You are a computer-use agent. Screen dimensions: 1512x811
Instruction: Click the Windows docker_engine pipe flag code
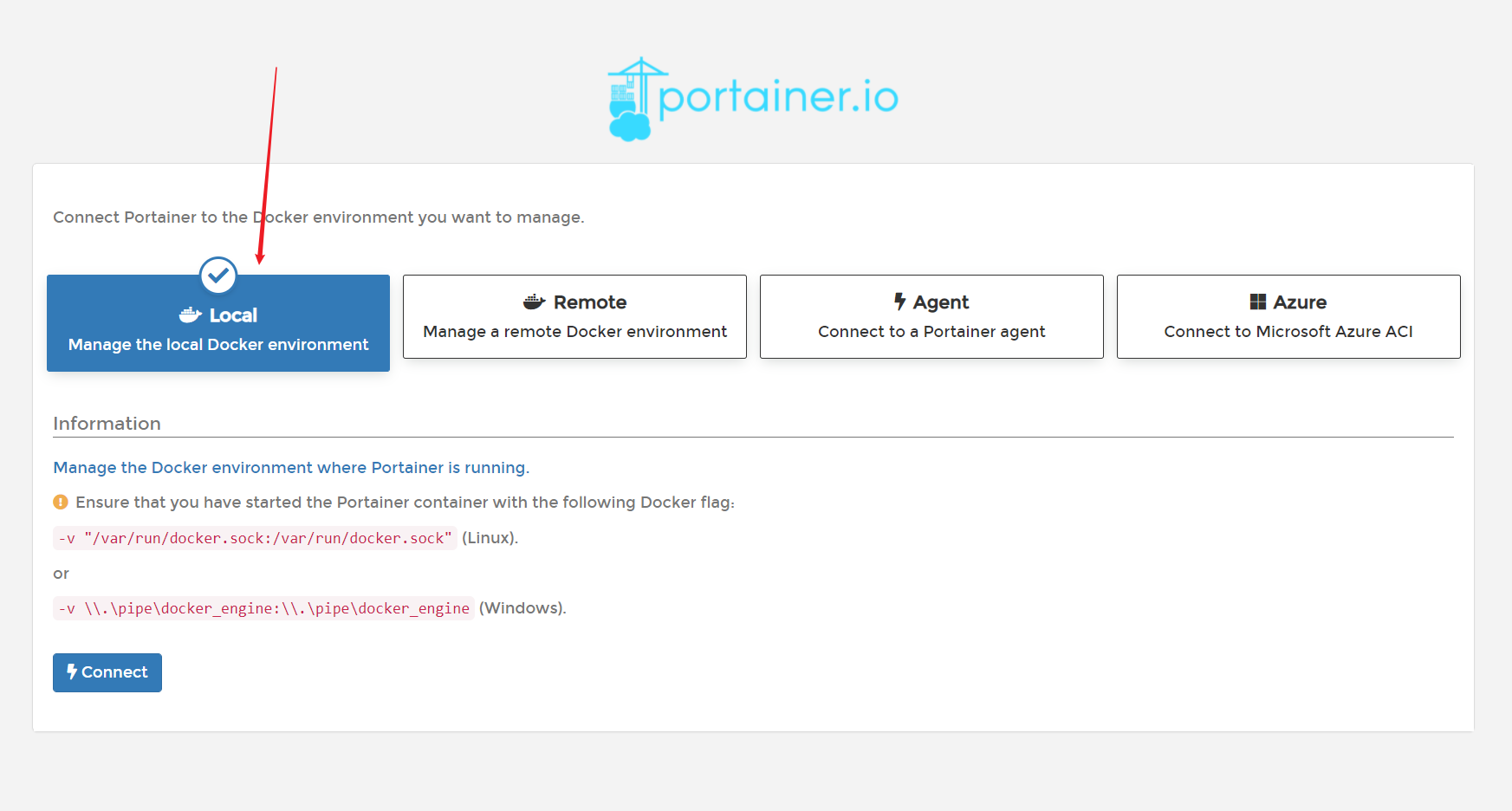point(263,608)
